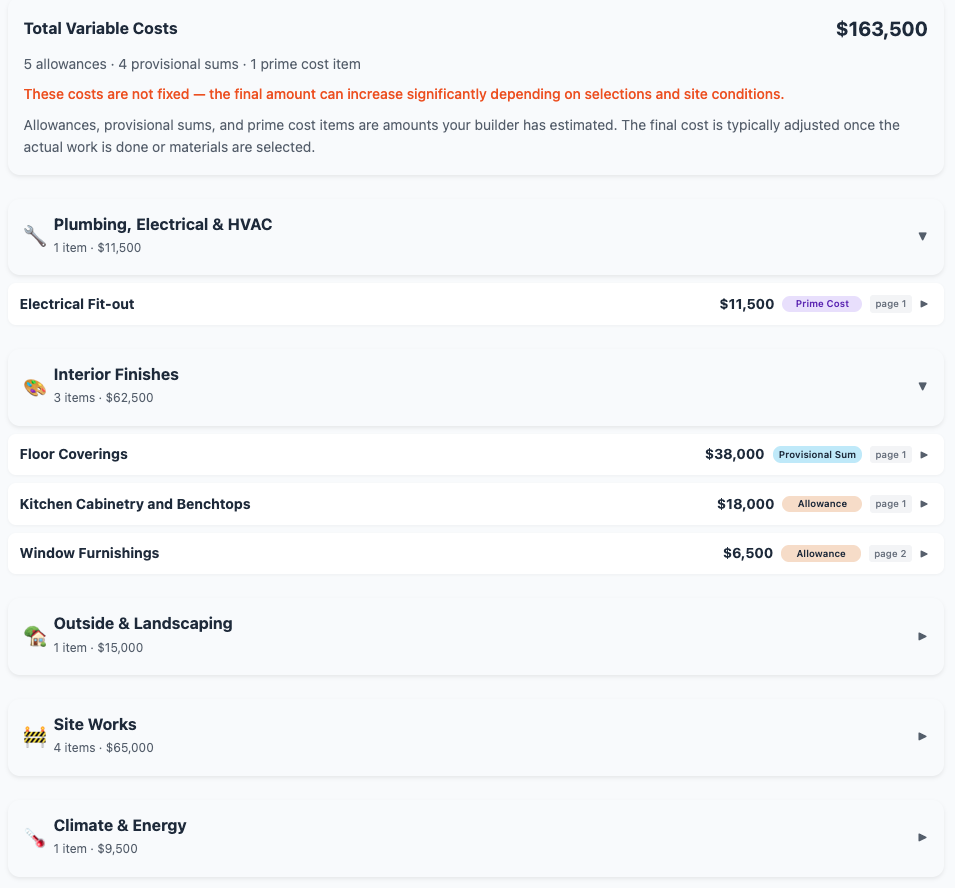
Task: Click the Total Variable Costs heading
Action: [x=100, y=29]
